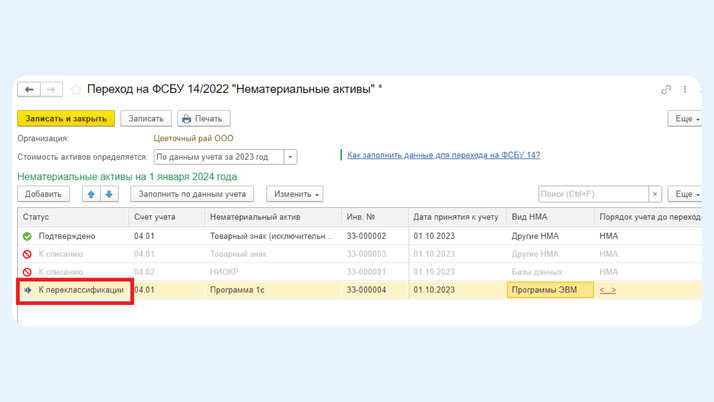Click Порядок учета до перехода column header
Screen dimensions: 714x402
[648, 217]
